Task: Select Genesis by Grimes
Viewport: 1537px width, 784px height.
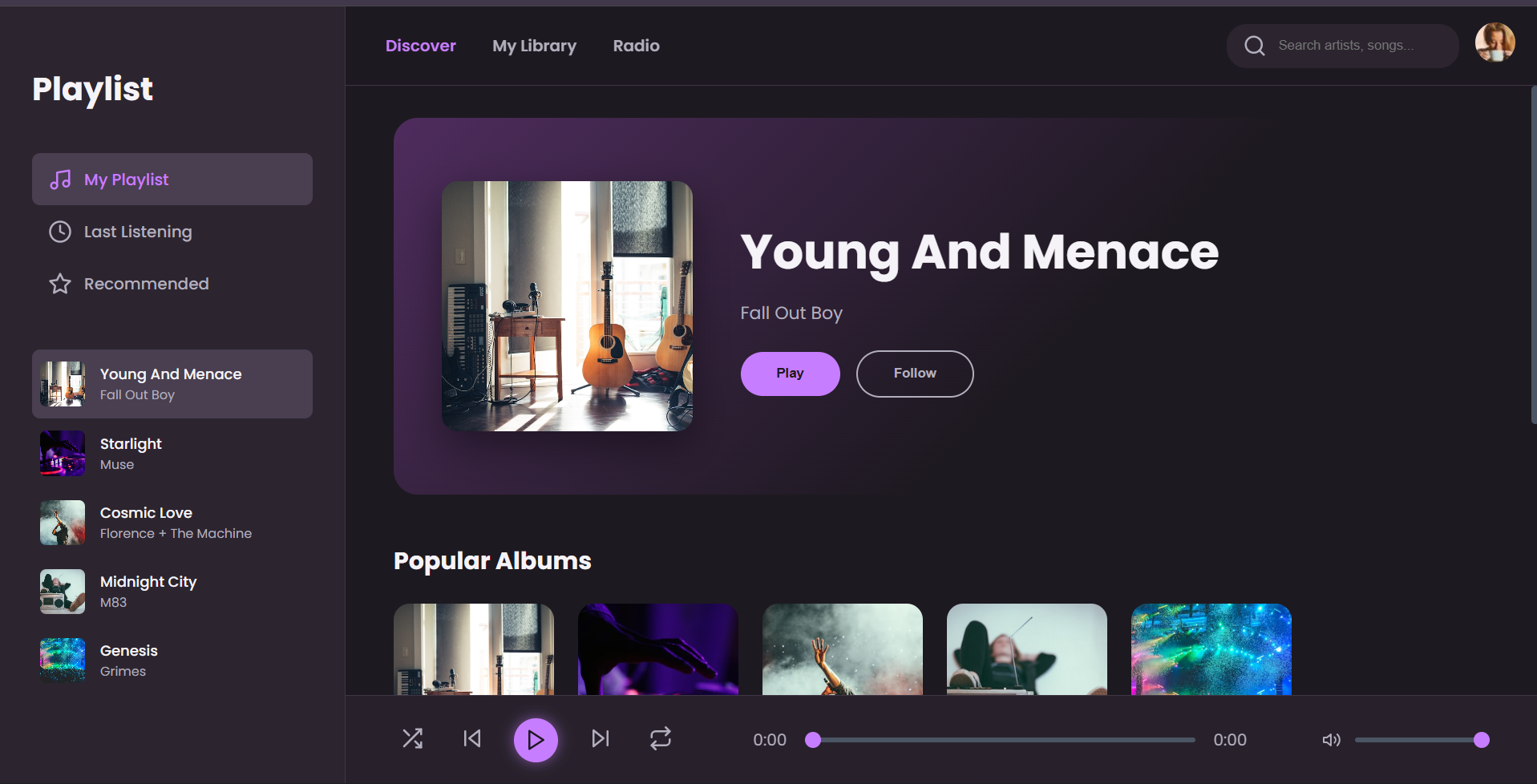Action: (172, 661)
